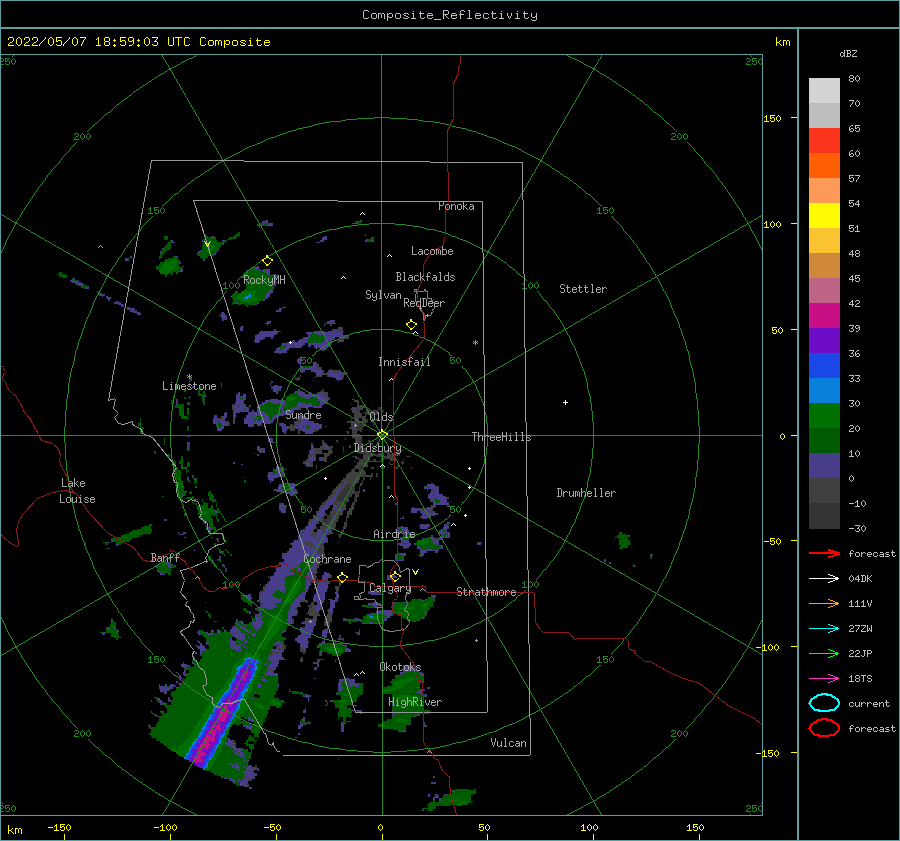Click the RockyMH label
This screenshot has height=841, width=900.
coord(264,280)
